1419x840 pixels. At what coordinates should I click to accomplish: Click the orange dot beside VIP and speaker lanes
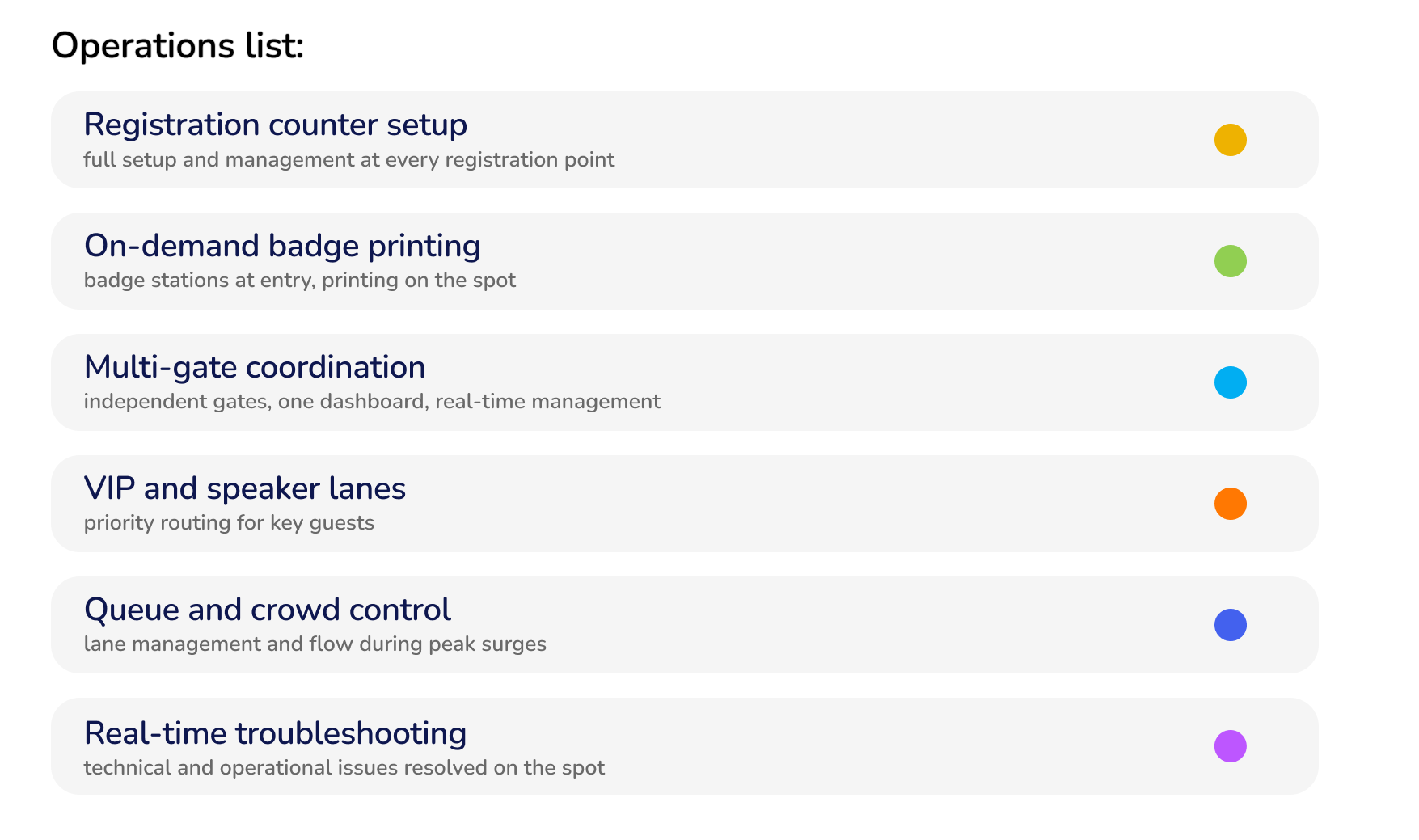tap(1230, 504)
